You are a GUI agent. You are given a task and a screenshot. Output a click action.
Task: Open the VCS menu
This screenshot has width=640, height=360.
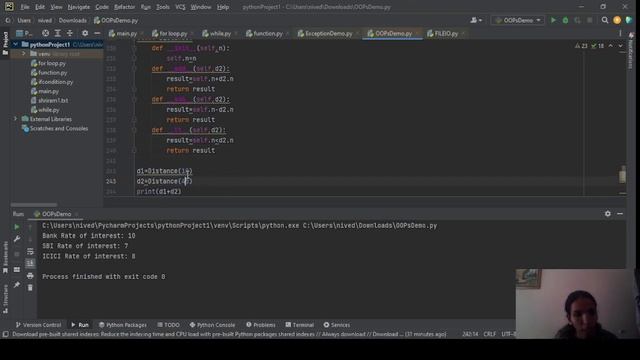point(180,7)
